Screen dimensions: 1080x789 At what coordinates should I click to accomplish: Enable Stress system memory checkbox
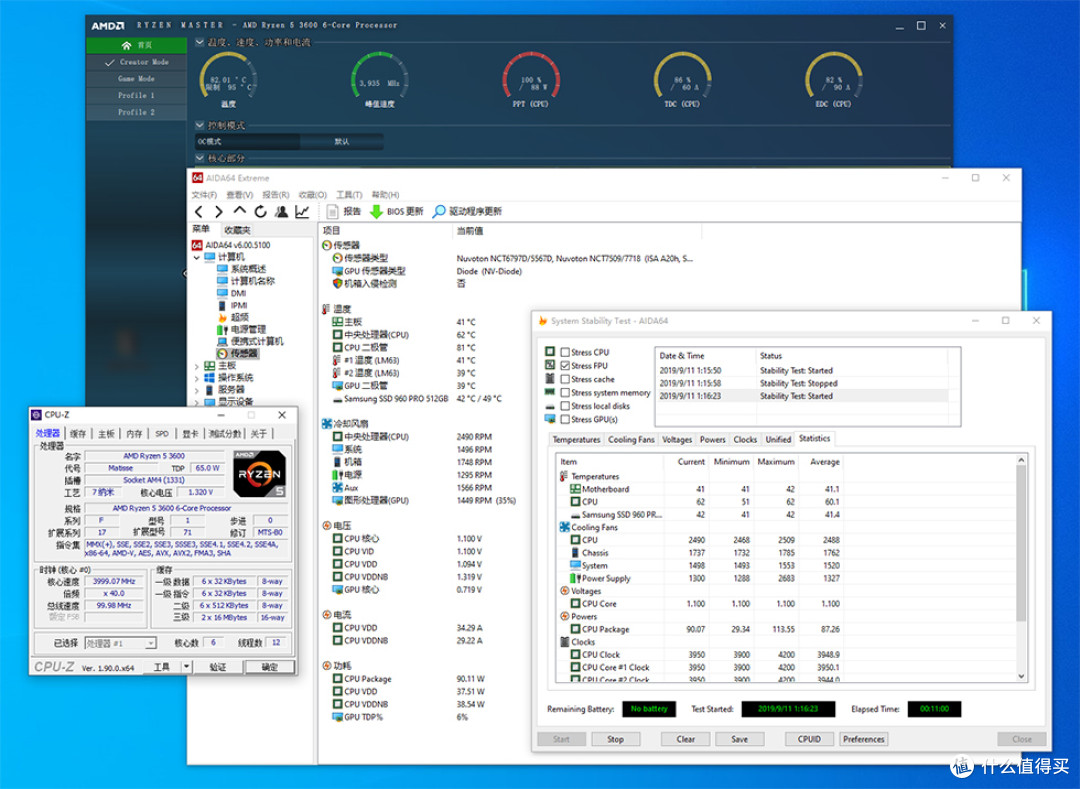pyautogui.click(x=565, y=392)
